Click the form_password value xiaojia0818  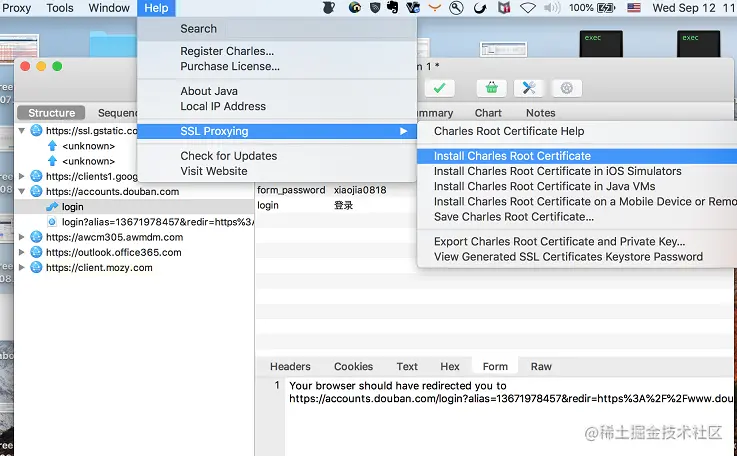point(360,190)
